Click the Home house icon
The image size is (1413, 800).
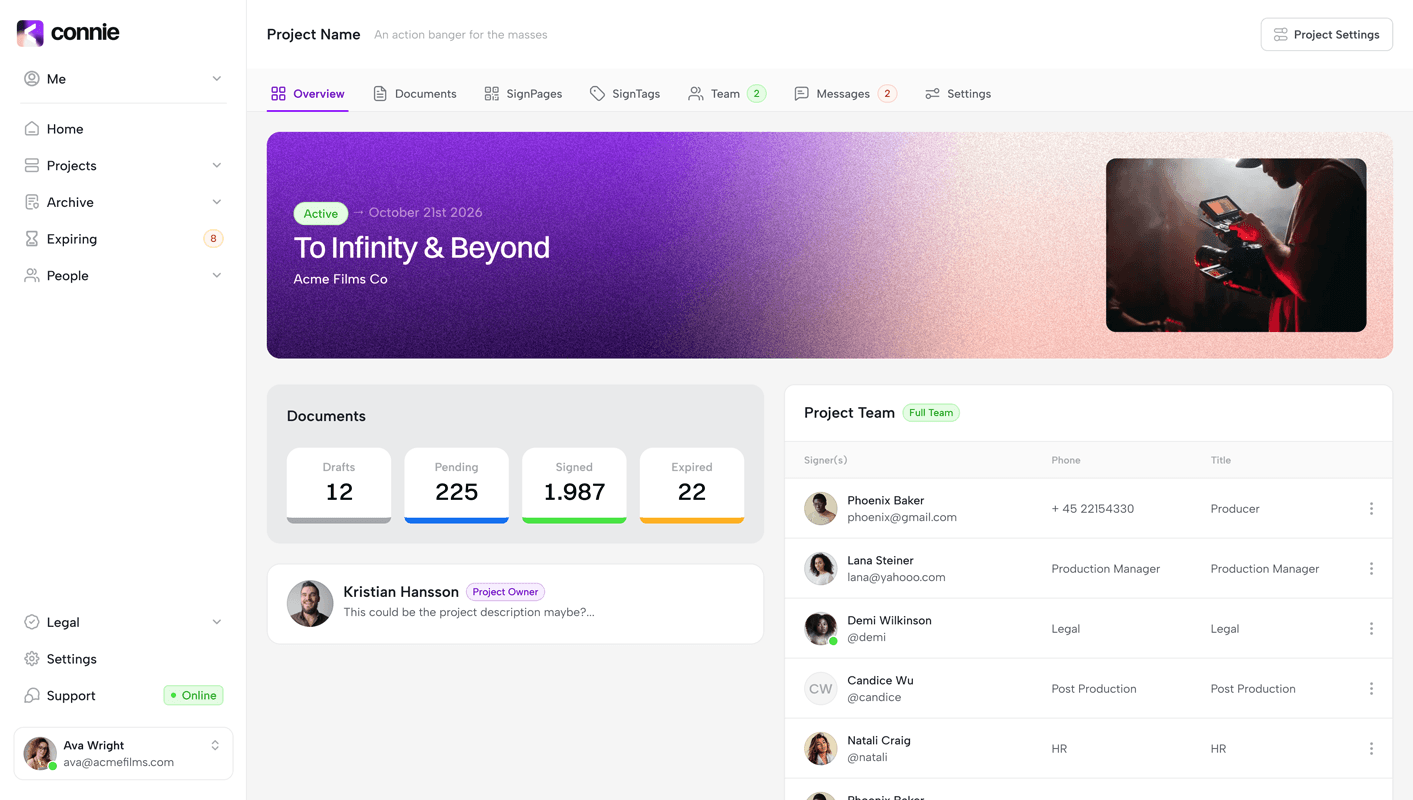(32, 129)
